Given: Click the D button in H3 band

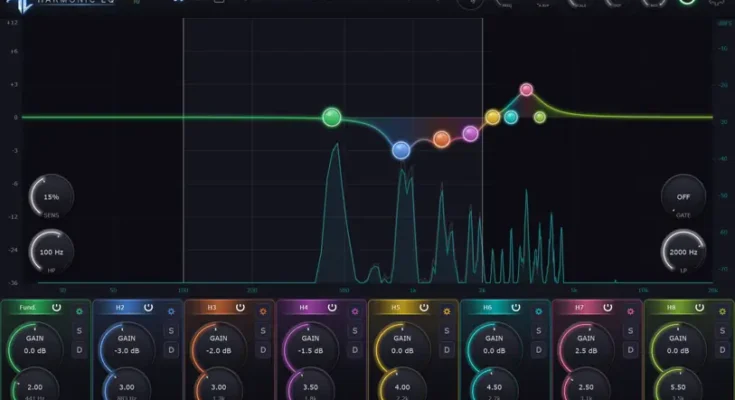Looking at the screenshot, I should pyautogui.click(x=263, y=350).
